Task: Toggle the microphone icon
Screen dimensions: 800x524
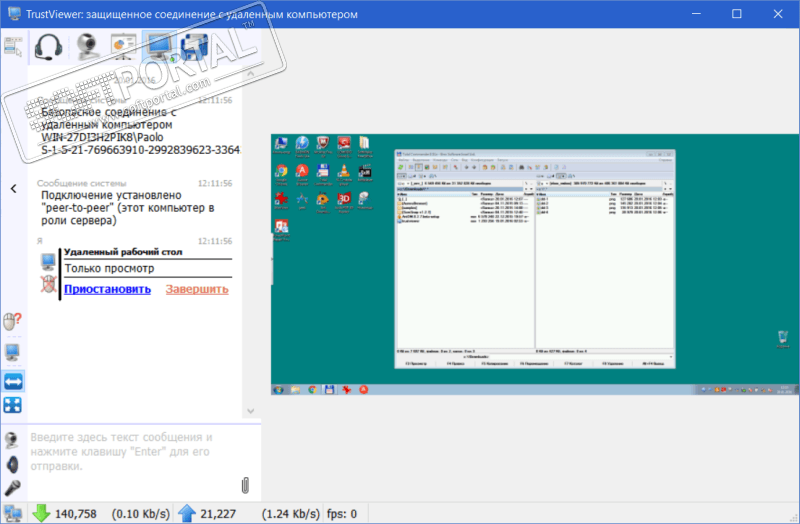Action: [x=12, y=488]
